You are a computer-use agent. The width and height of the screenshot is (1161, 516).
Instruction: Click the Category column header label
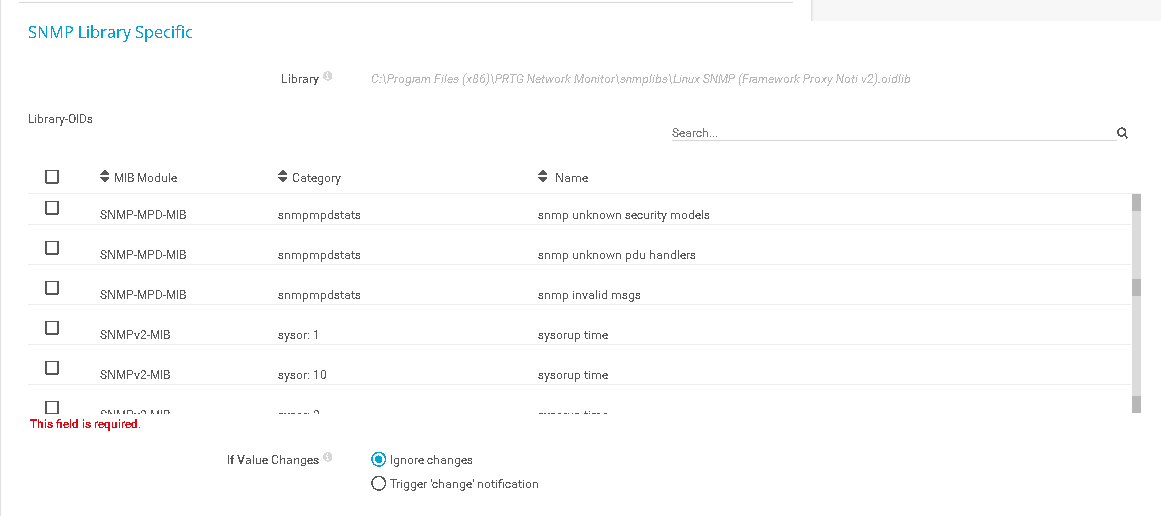point(316,178)
